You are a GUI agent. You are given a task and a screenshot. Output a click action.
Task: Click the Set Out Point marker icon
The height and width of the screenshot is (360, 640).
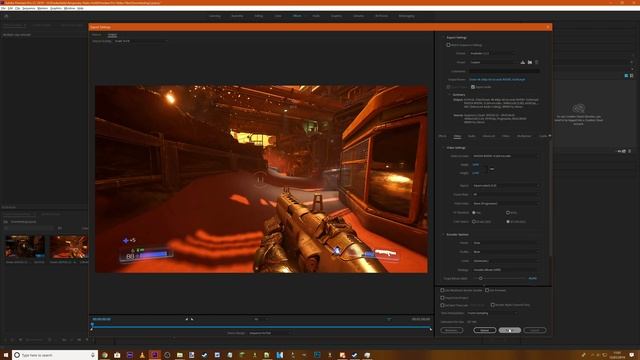point(192,319)
